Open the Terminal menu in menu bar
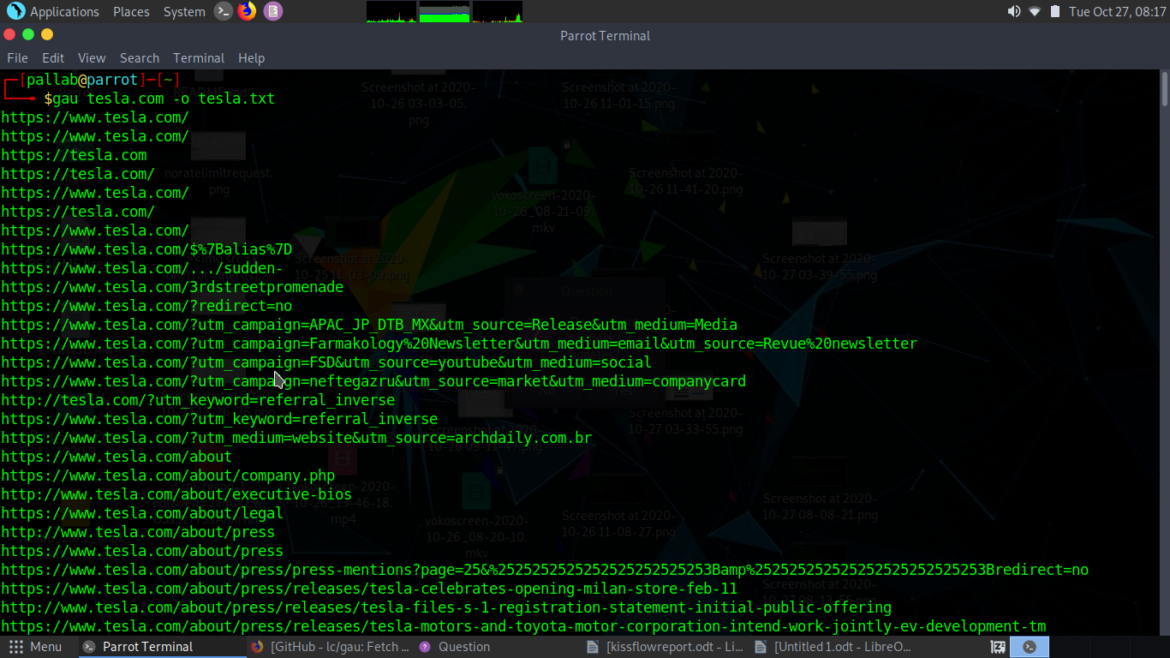This screenshot has width=1170, height=658. (x=198, y=58)
